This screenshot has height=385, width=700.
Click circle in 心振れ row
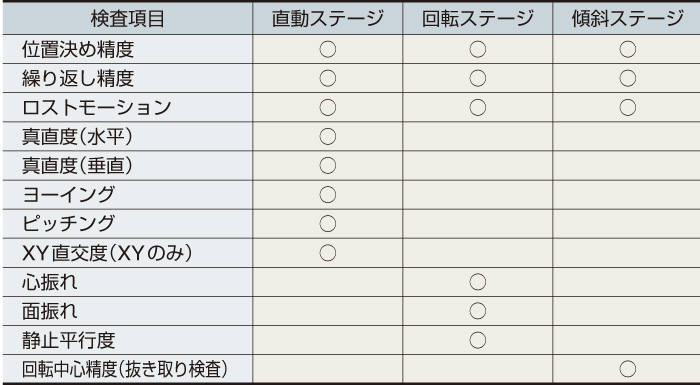[x=478, y=282]
